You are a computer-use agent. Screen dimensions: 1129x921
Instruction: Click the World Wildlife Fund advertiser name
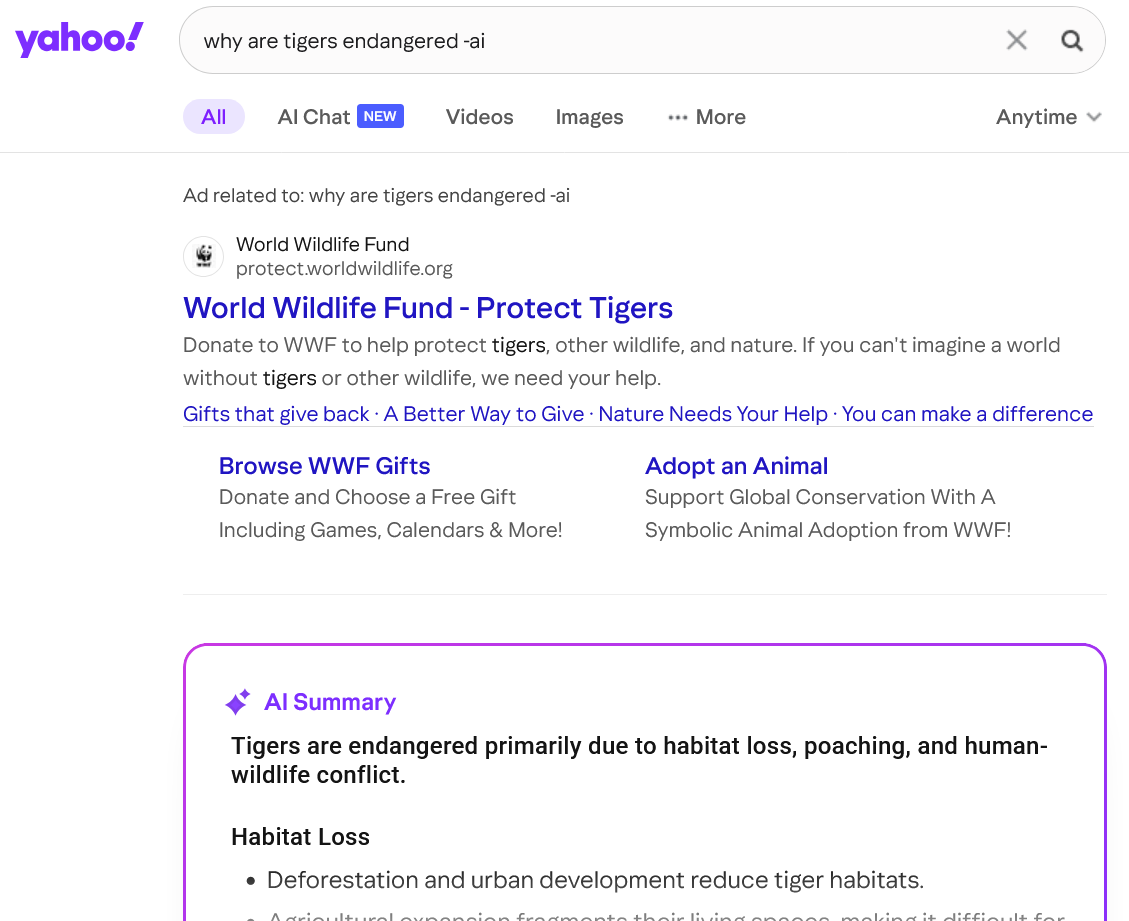[x=323, y=245]
